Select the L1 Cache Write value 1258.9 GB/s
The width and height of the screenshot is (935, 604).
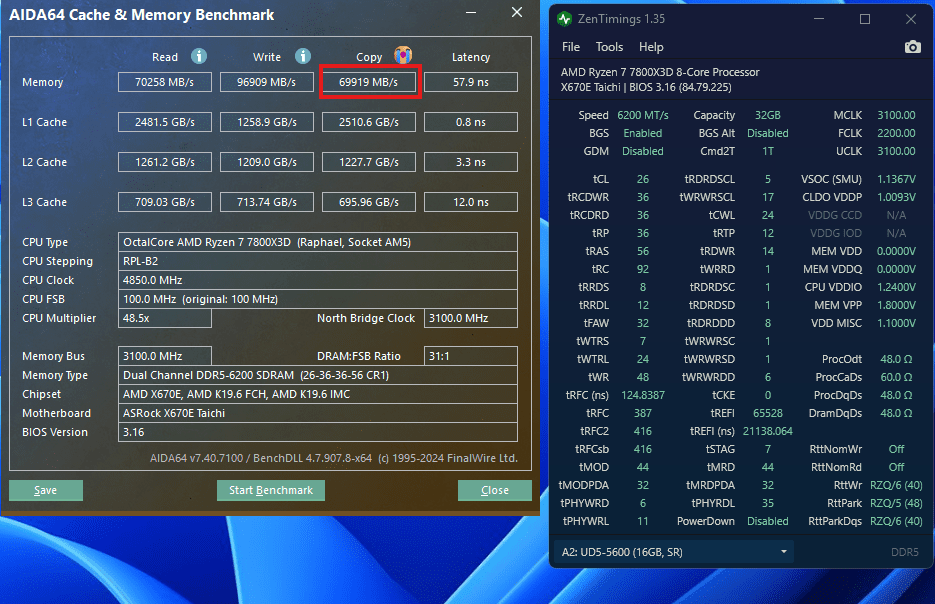pos(267,122)
